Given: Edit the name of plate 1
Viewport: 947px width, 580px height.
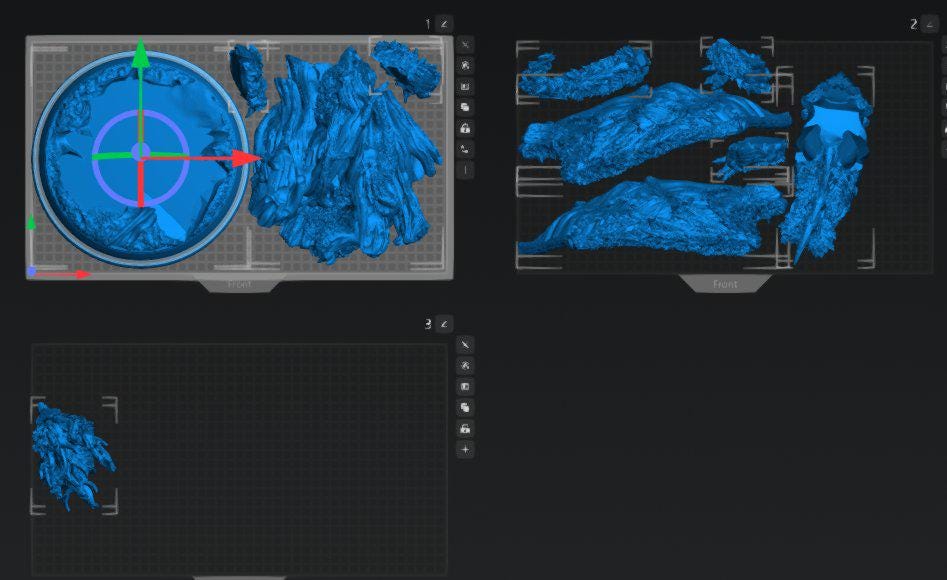Looking at the screenshot, I should pyautogui.click(x=445, y=24).
